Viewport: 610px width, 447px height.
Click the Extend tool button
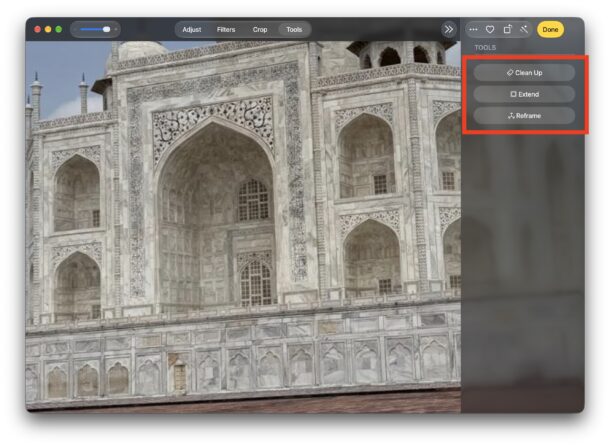pos(524,94)
